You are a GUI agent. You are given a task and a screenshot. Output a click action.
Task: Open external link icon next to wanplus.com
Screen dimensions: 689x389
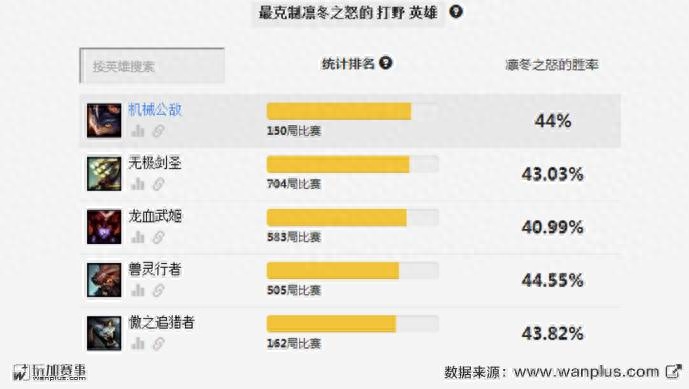(x=673, y=371)
